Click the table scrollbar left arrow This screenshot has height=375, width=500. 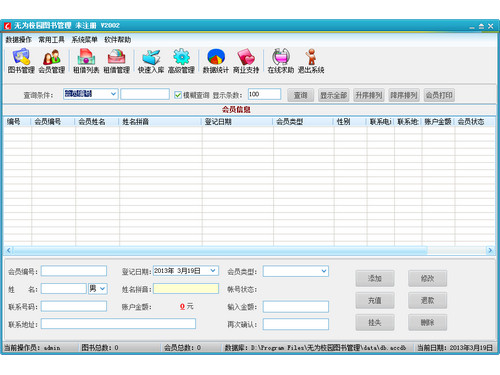8,250
